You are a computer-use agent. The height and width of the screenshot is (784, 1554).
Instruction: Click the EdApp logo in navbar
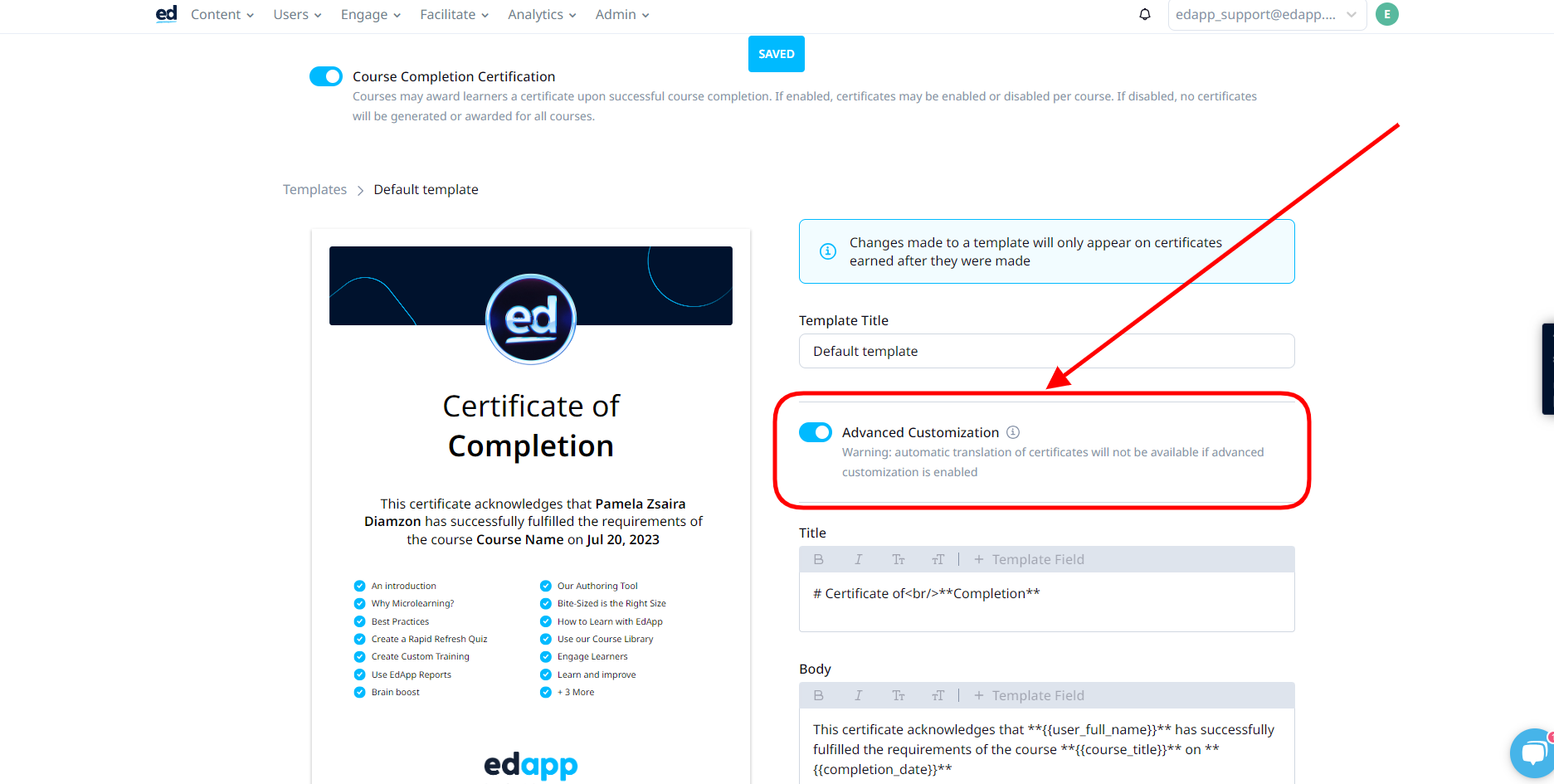(x=166, y=14)
